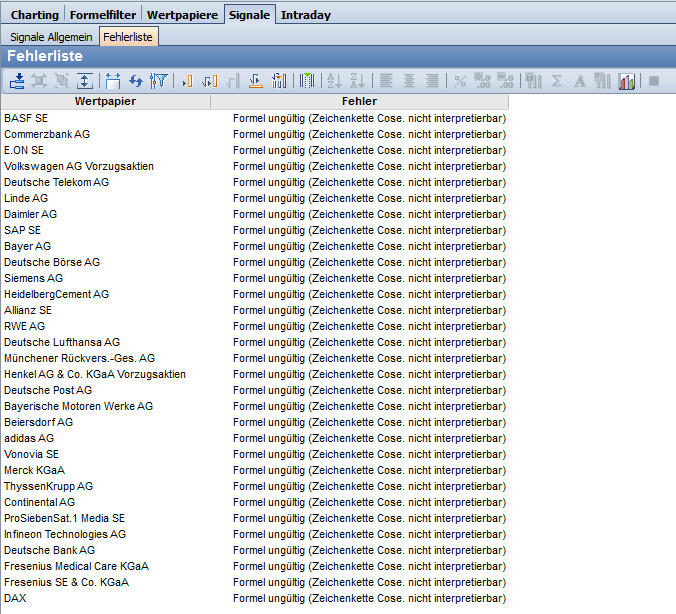Open the colored bar chart icon
Screen dimensions: 676x614
pos(627,81)
